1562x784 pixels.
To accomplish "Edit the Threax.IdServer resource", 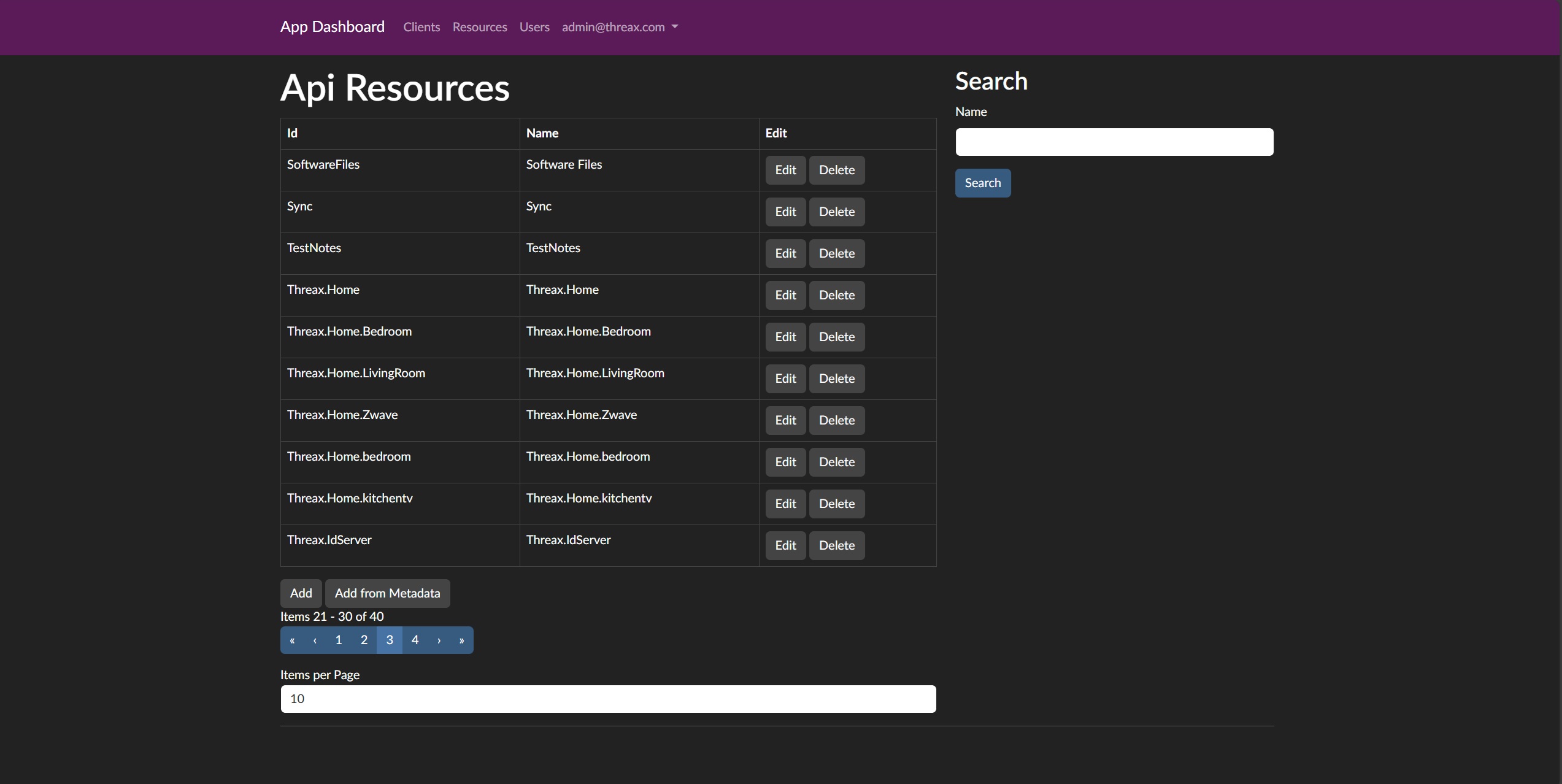I will 785,545.
